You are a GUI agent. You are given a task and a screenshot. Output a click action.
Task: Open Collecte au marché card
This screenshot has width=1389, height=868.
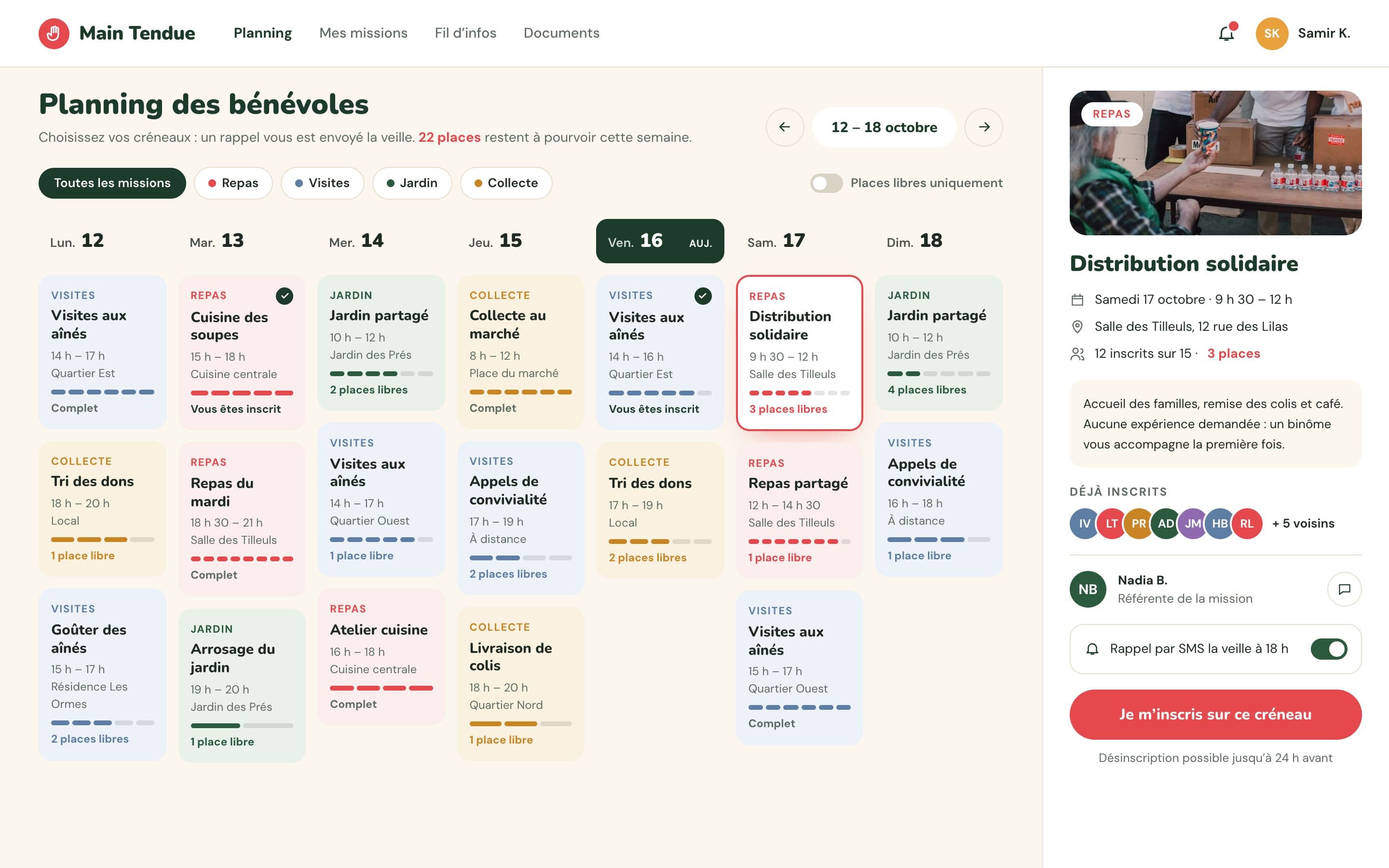pos(520,352)
